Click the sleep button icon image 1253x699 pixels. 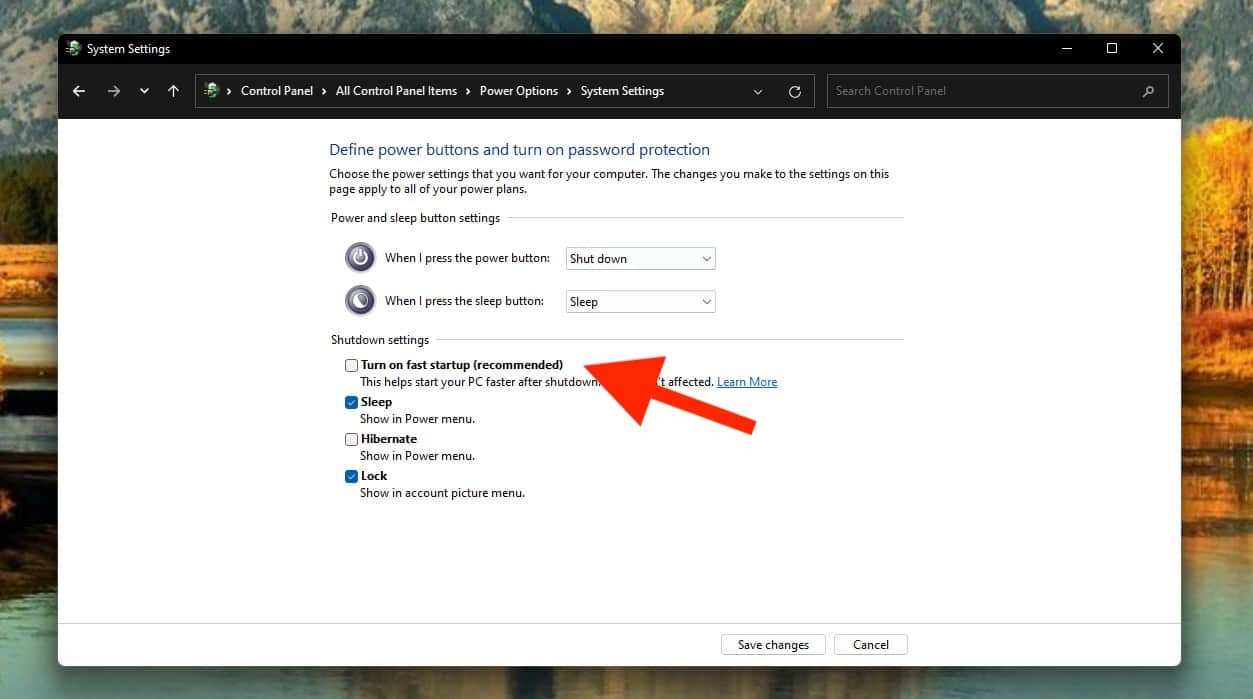(x=359, y=300)
